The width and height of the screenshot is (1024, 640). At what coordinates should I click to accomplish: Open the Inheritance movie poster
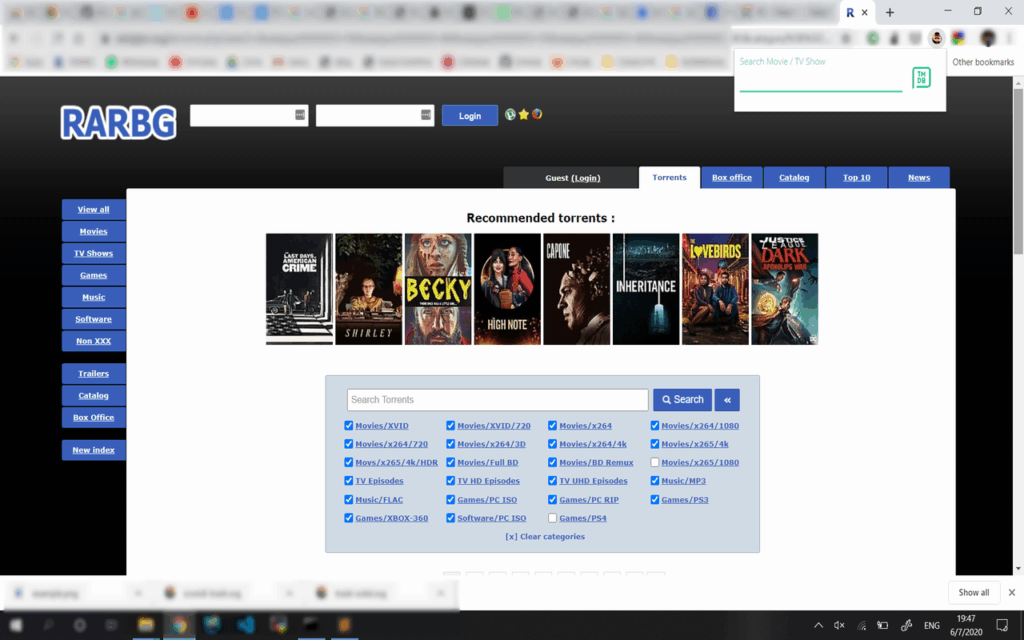click(646, 289)
